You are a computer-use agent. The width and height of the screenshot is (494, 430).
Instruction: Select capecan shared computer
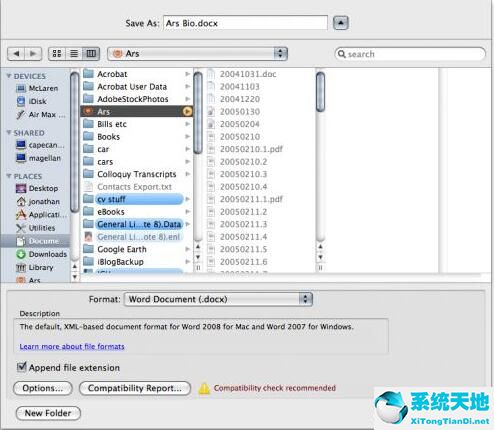[40, 145]
